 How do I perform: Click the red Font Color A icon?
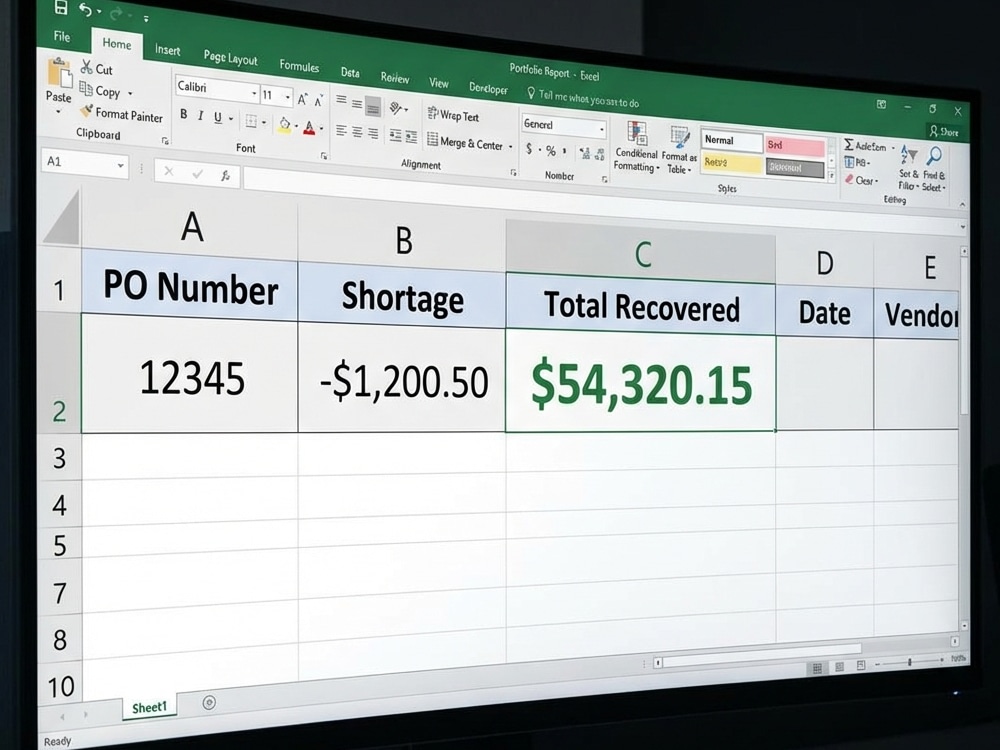309,128
